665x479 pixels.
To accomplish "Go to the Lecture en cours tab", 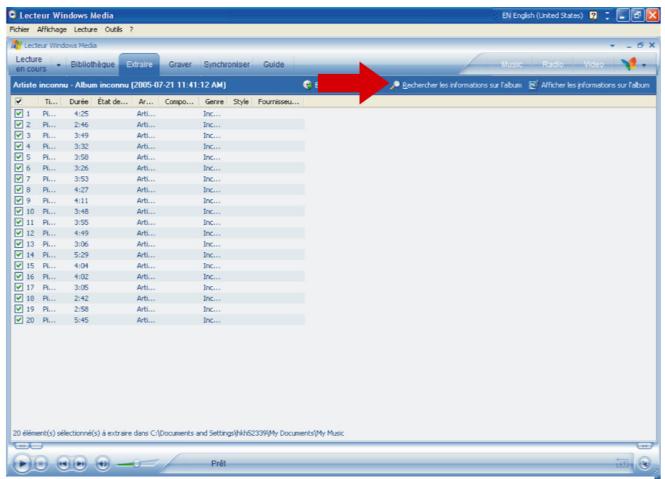I will coord(29,64).
